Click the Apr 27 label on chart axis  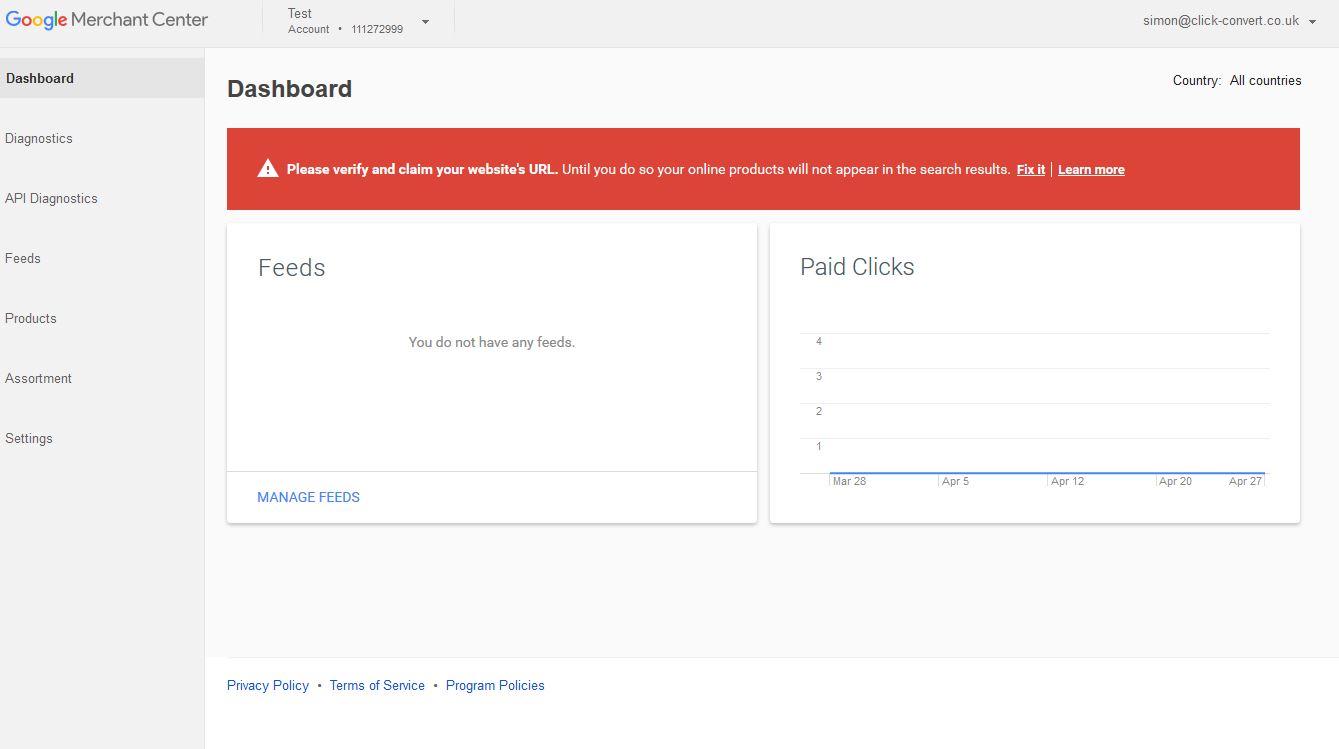point(1245,482)
